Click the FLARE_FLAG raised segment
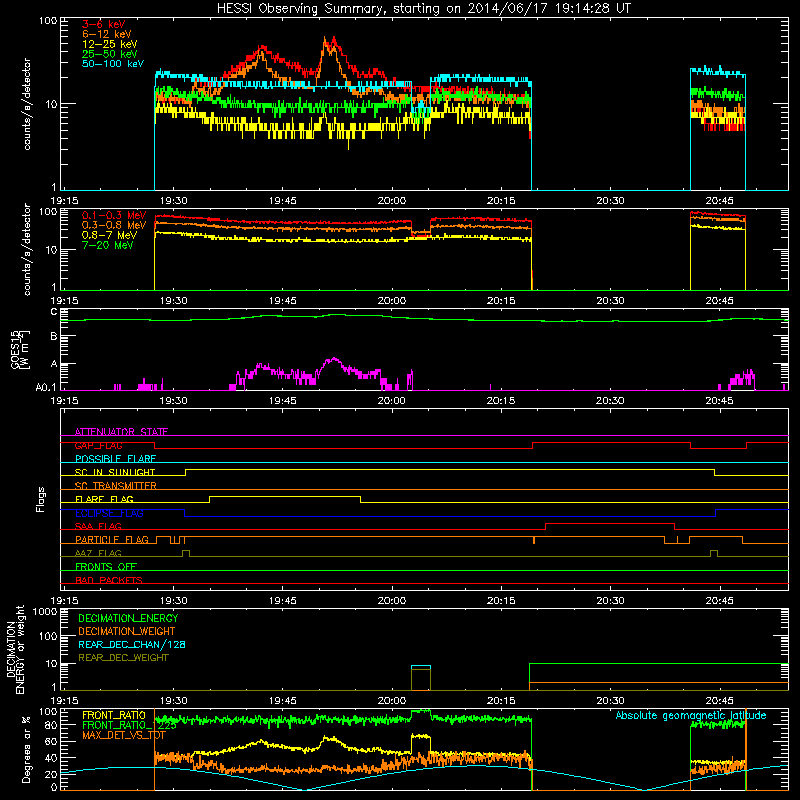 pyautogui.click(x=285, y=496)
